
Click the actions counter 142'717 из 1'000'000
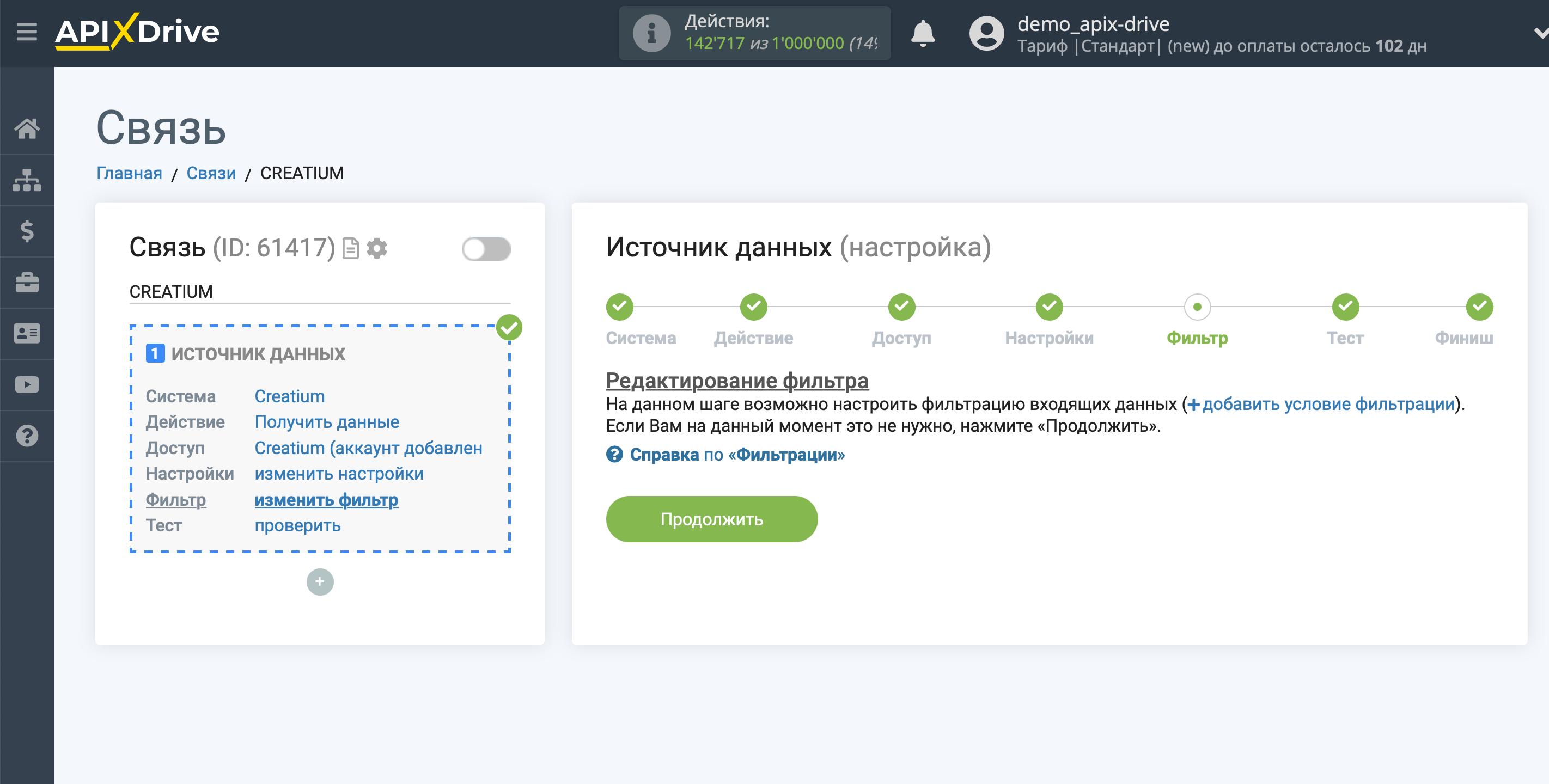pyautogui.click(x=781, y=44)
